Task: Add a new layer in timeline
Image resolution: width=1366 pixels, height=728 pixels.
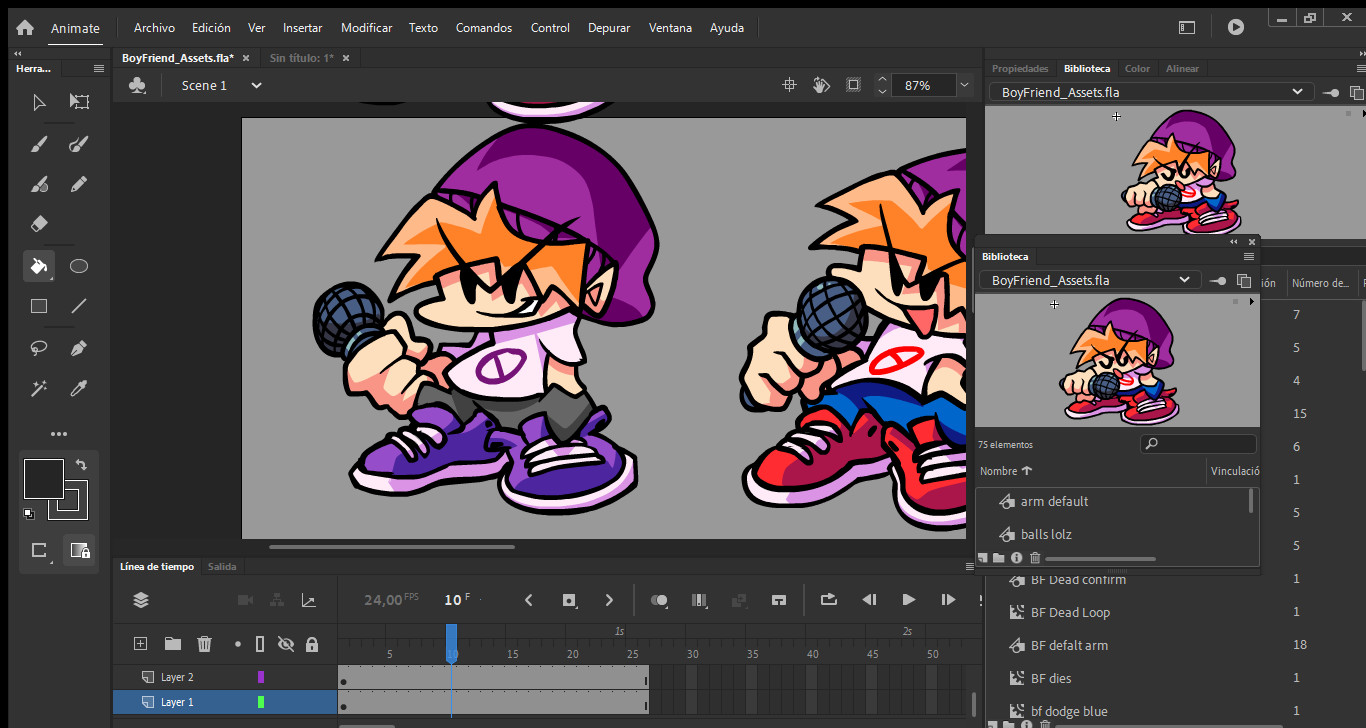Action: click(140, 644)
